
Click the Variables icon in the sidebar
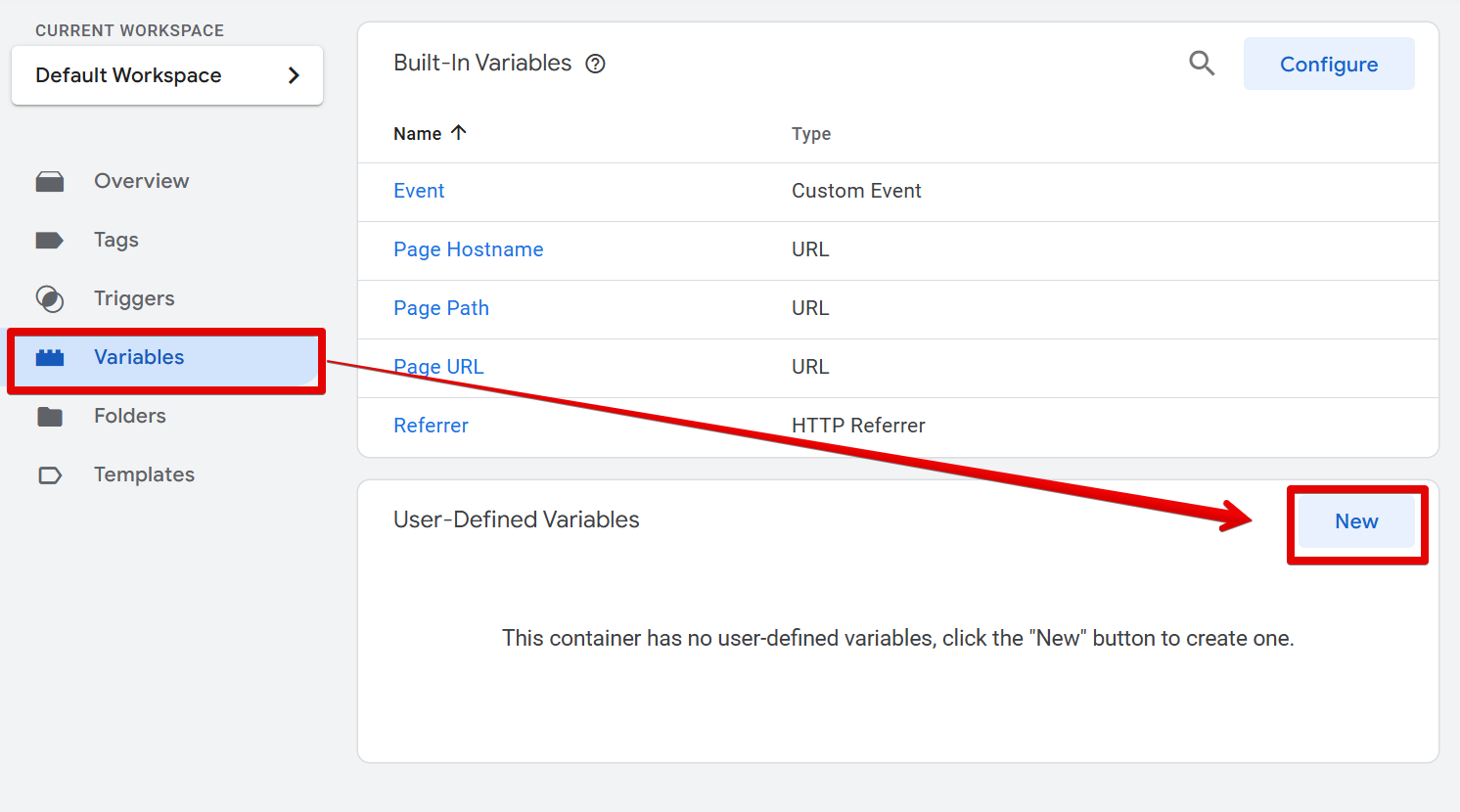point(50,356)
